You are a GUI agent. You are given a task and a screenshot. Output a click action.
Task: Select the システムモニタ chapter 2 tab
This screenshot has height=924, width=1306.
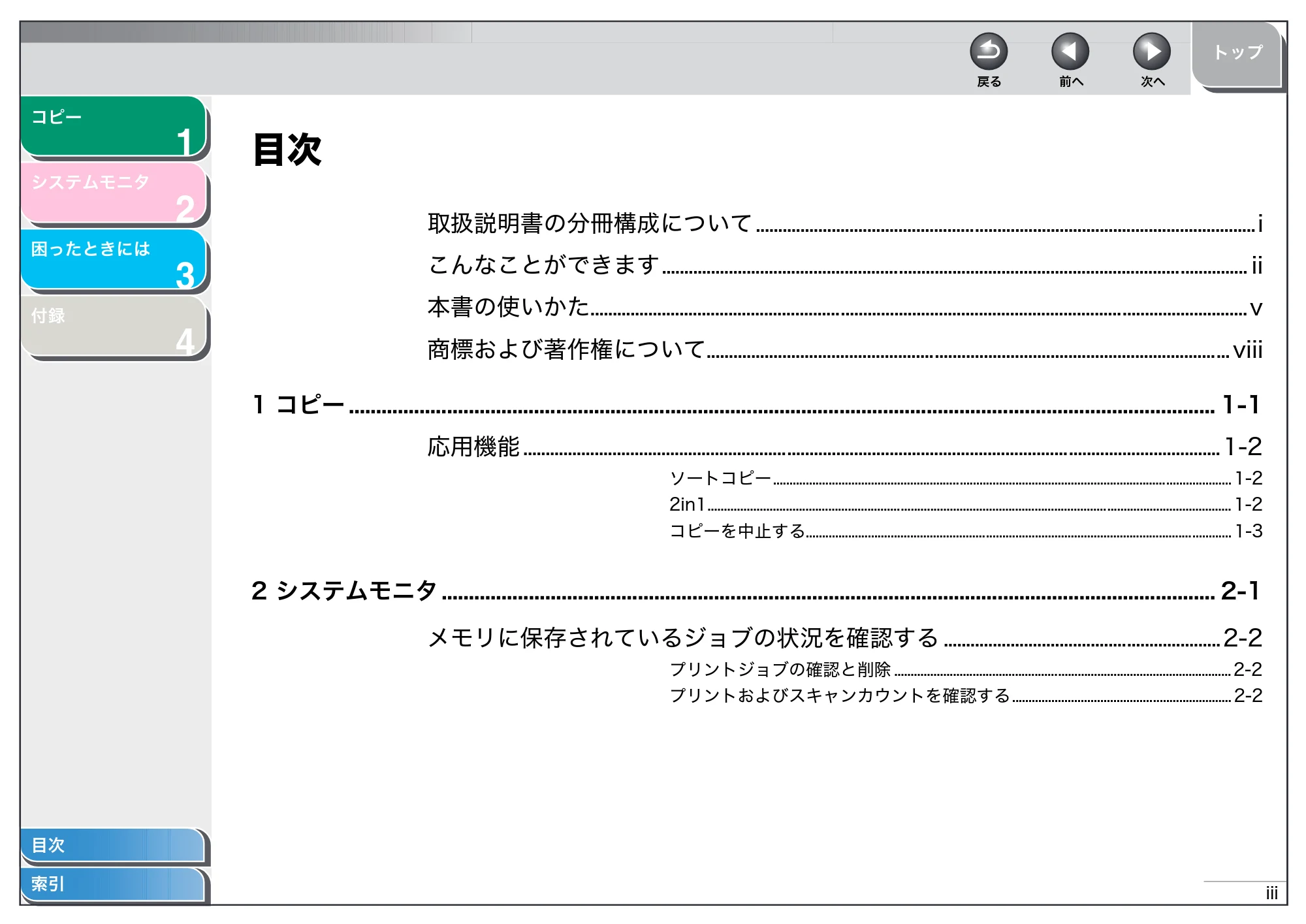[114, 193]
